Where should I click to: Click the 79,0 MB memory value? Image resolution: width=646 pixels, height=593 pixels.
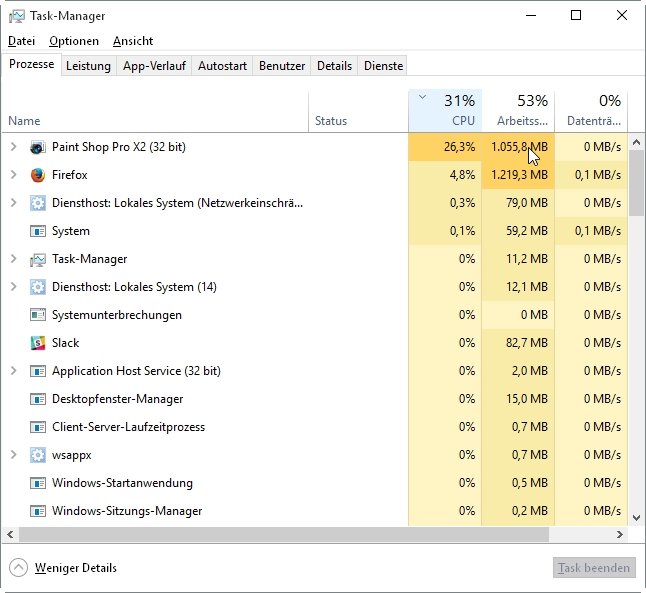pos(527,203)
